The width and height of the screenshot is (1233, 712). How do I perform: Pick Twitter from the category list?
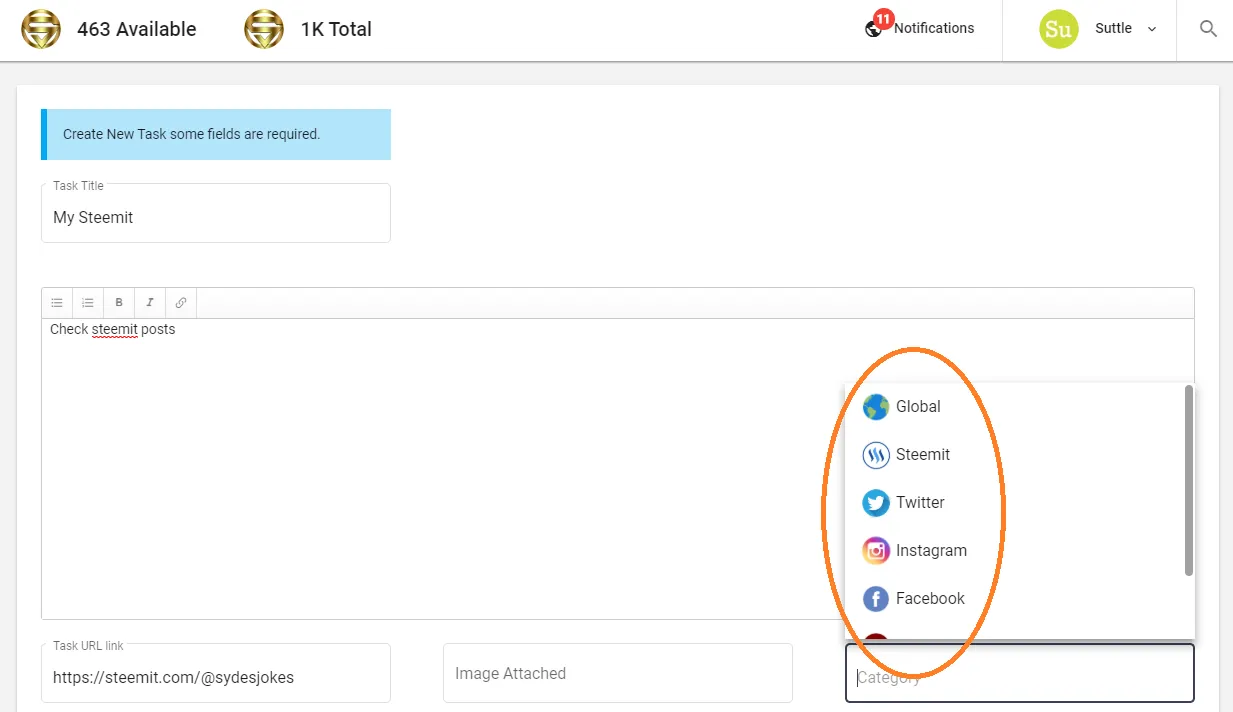point(1014,503)
